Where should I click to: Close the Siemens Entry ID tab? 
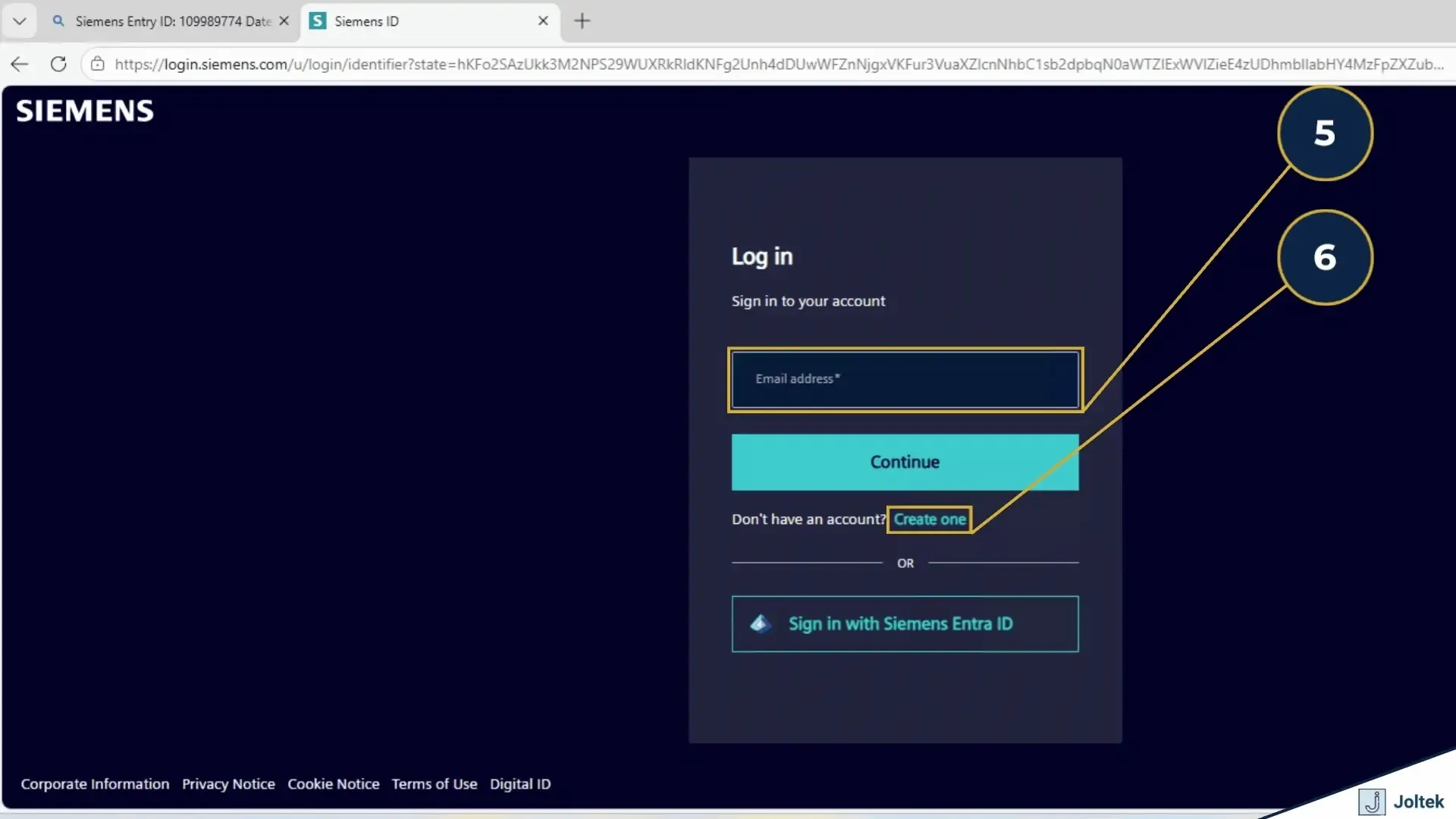point(284,21)
